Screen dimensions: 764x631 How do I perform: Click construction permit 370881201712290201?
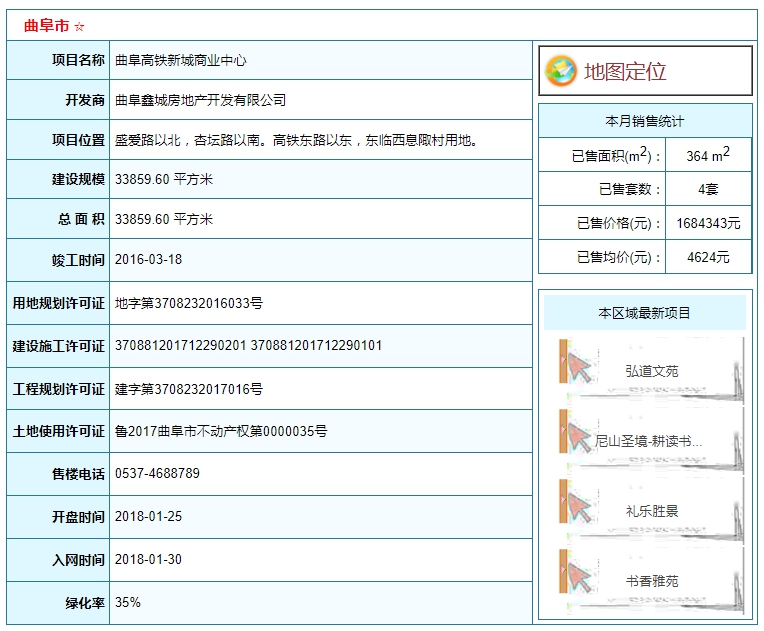181,345
